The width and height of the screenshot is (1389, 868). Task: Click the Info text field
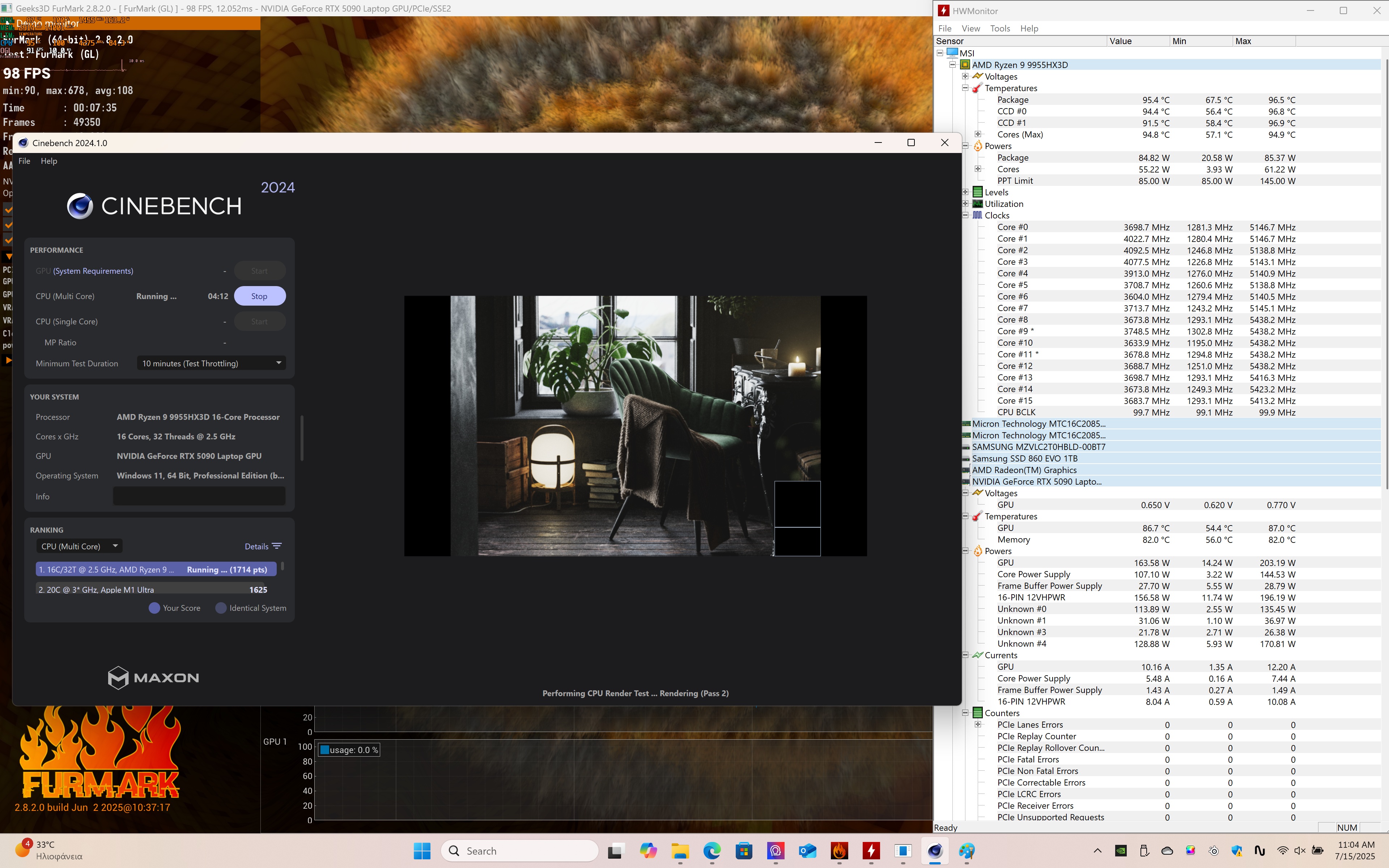coord(199,497)
